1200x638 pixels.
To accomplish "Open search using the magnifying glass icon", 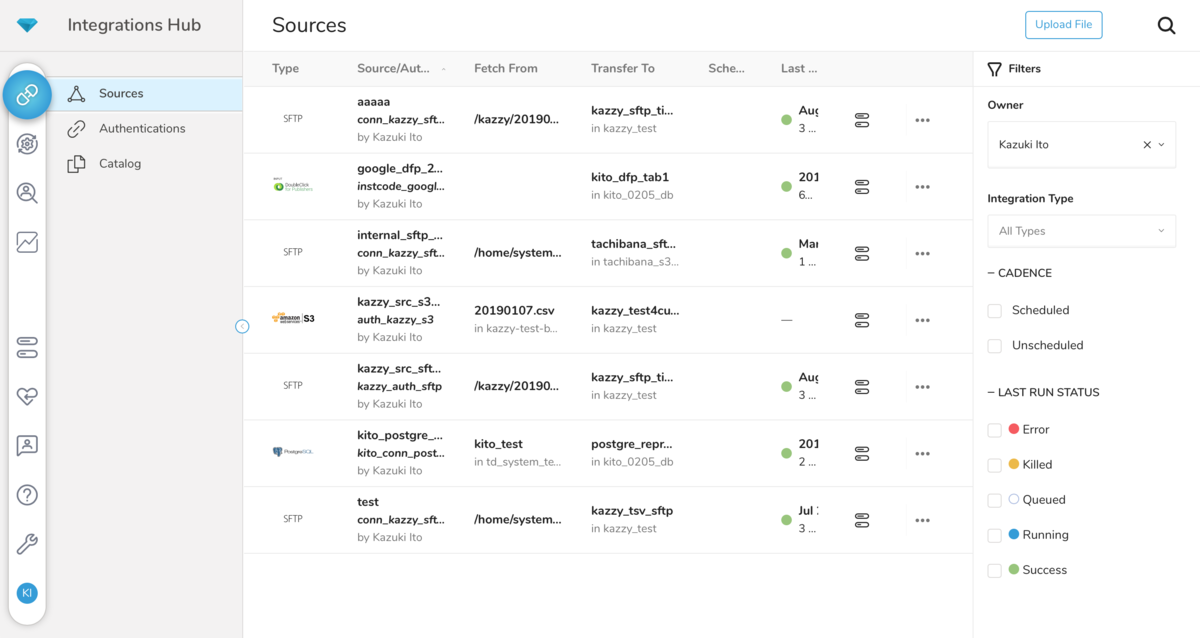I will point(1166,25).
